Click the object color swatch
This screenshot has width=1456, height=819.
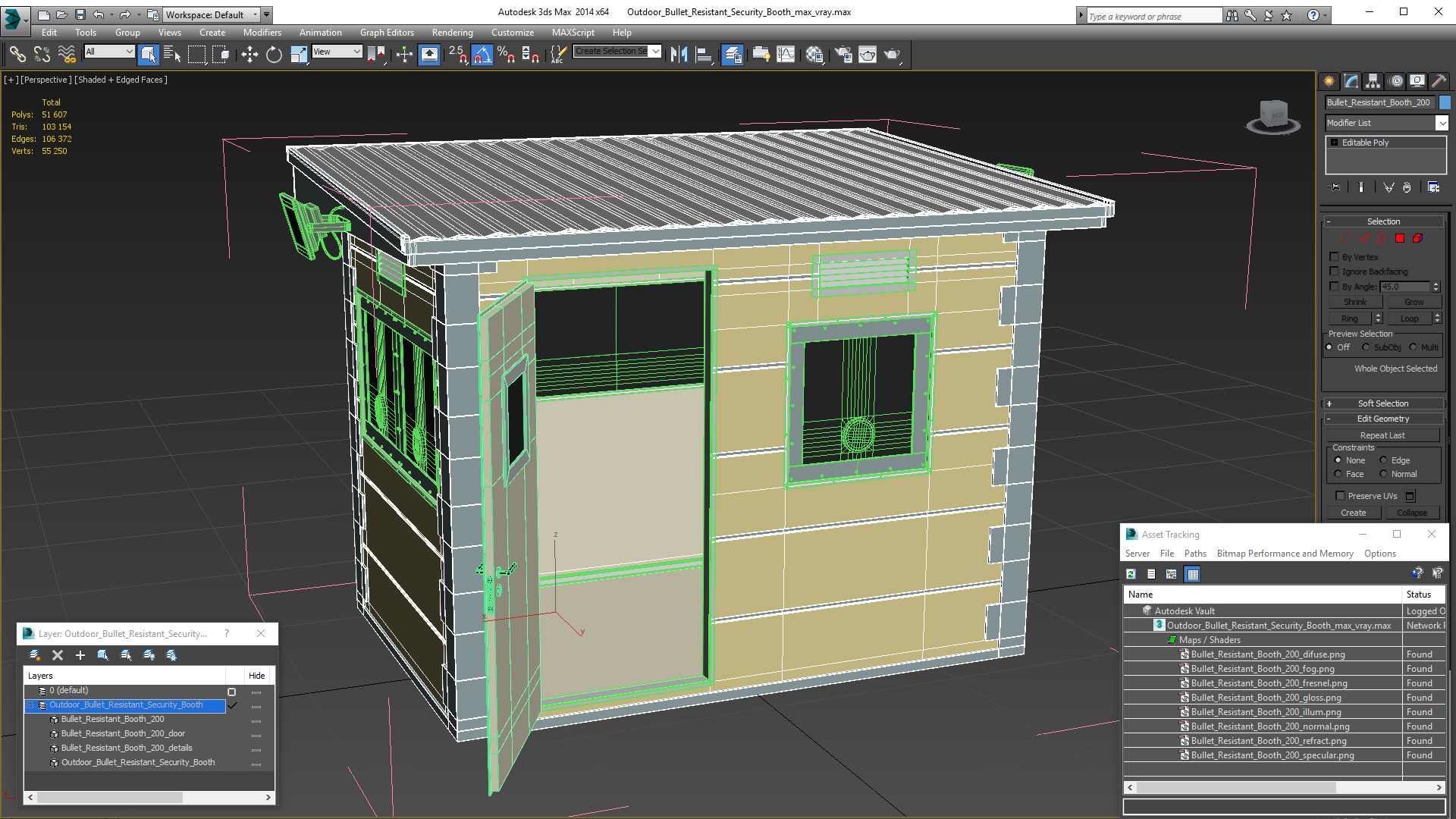coord(1445,102)
